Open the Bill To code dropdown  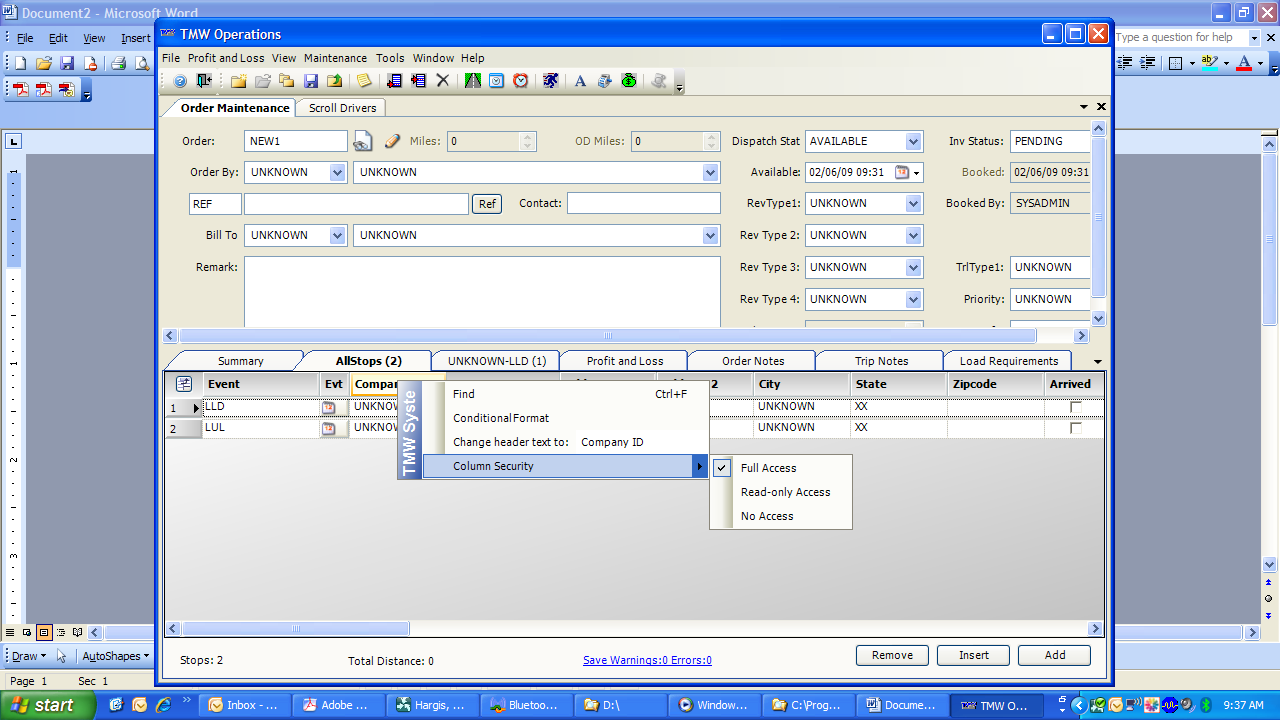point(337,236)
